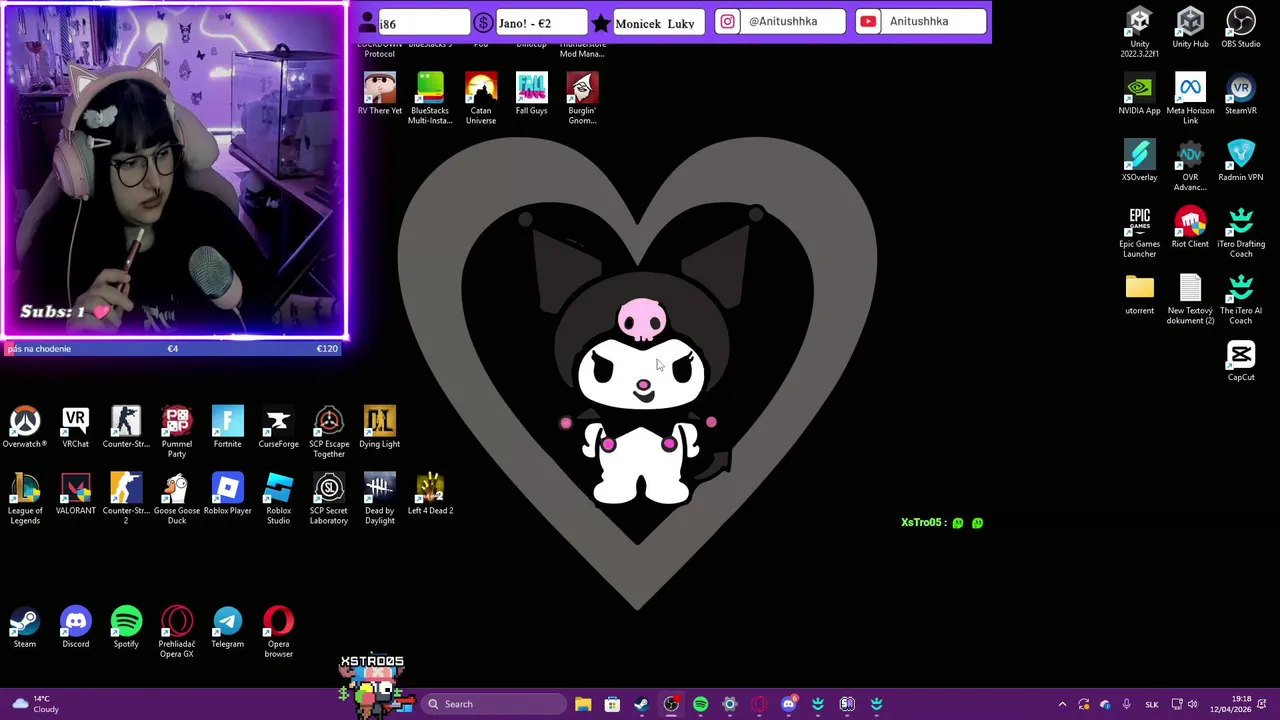Open the Counter-Strike 2 shortcut
This screenshot has height=720, width=1280.
click(126, 499)
